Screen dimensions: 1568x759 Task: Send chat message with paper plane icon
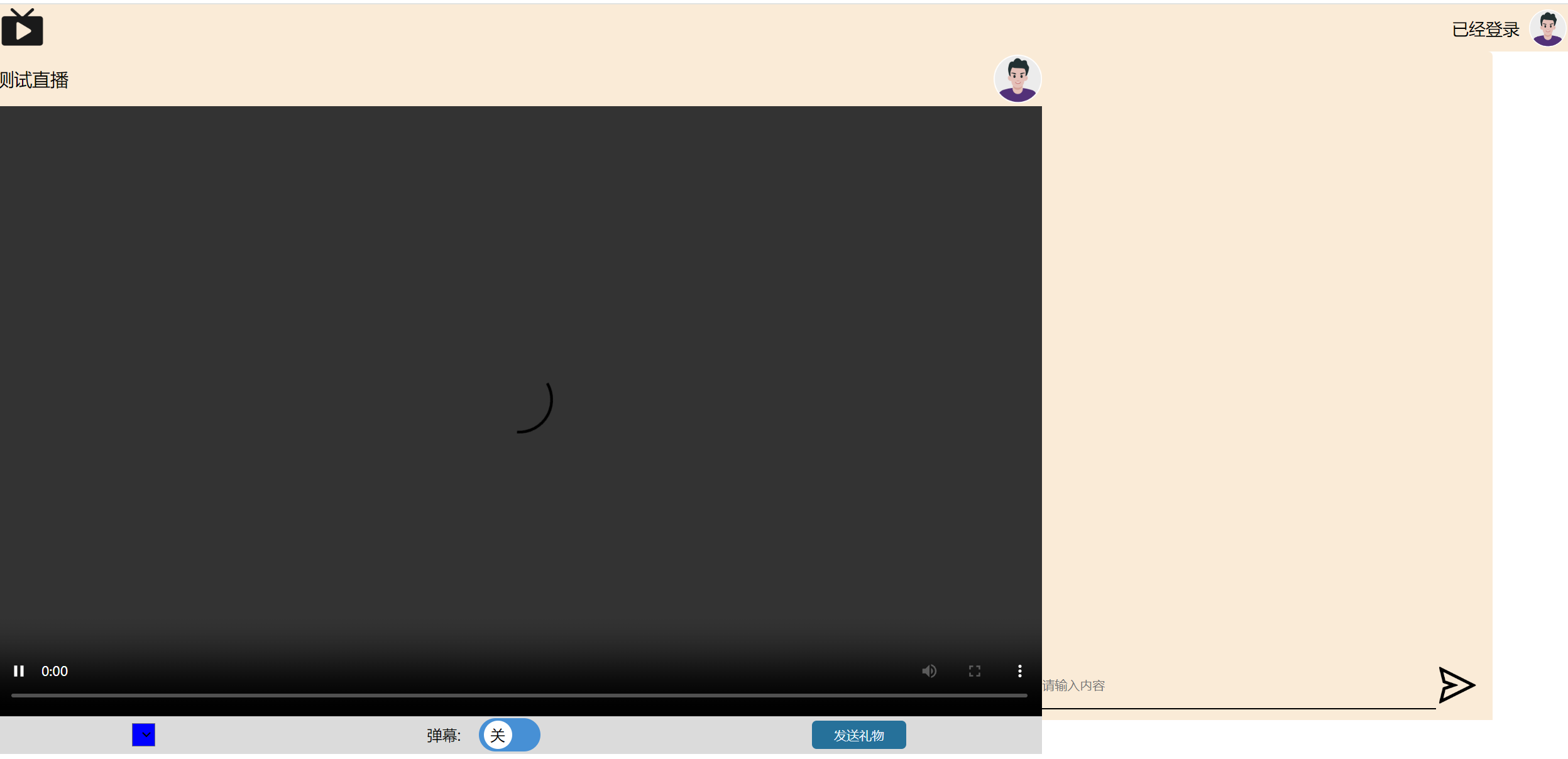point(1456,685)
